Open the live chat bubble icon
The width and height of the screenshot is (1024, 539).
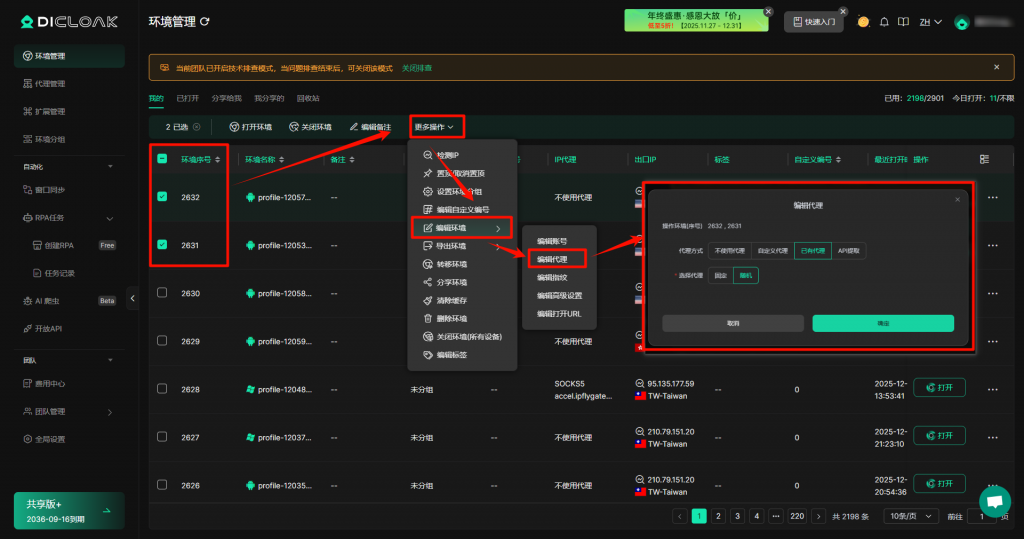993,502
